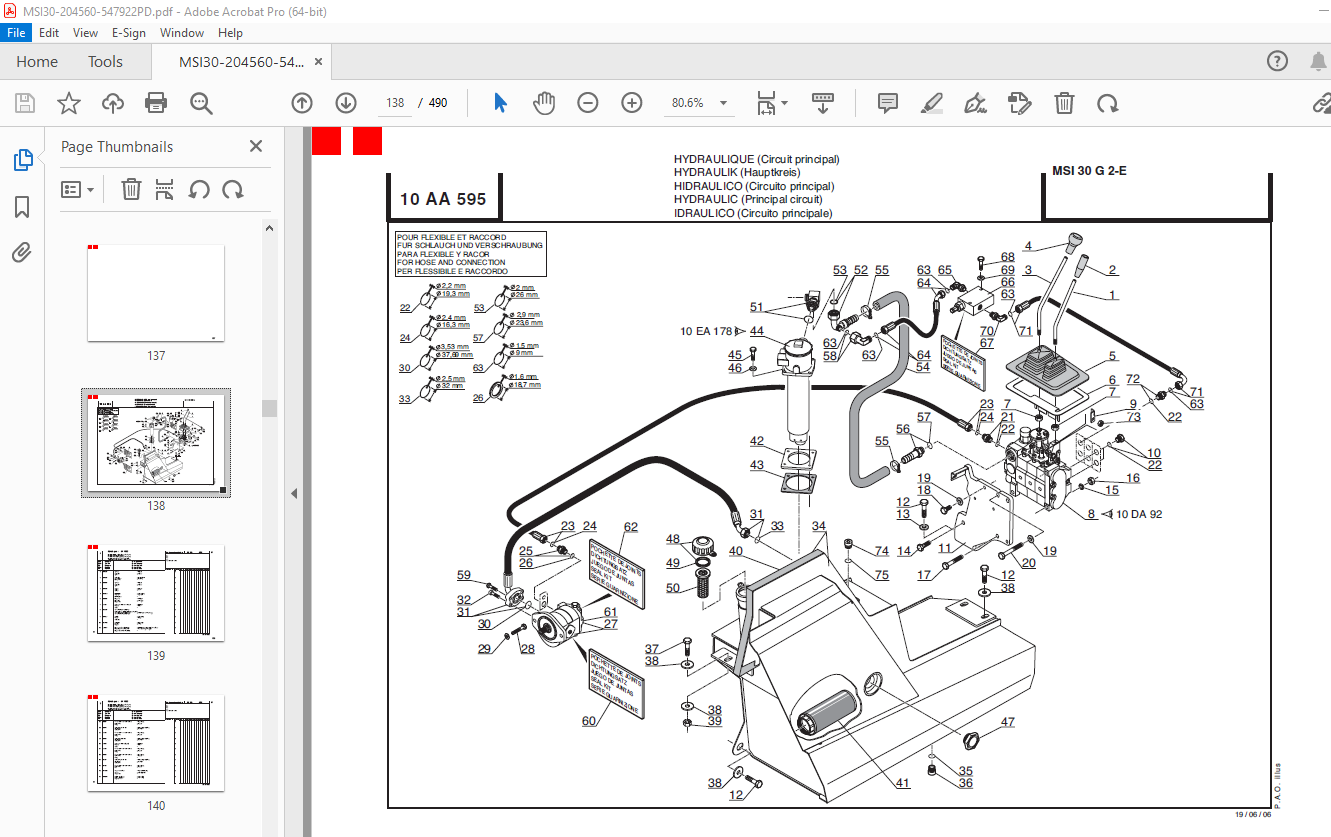This screenshot has width=1331, height=837.
Task: Open the View menu
Action: [85, 33]
